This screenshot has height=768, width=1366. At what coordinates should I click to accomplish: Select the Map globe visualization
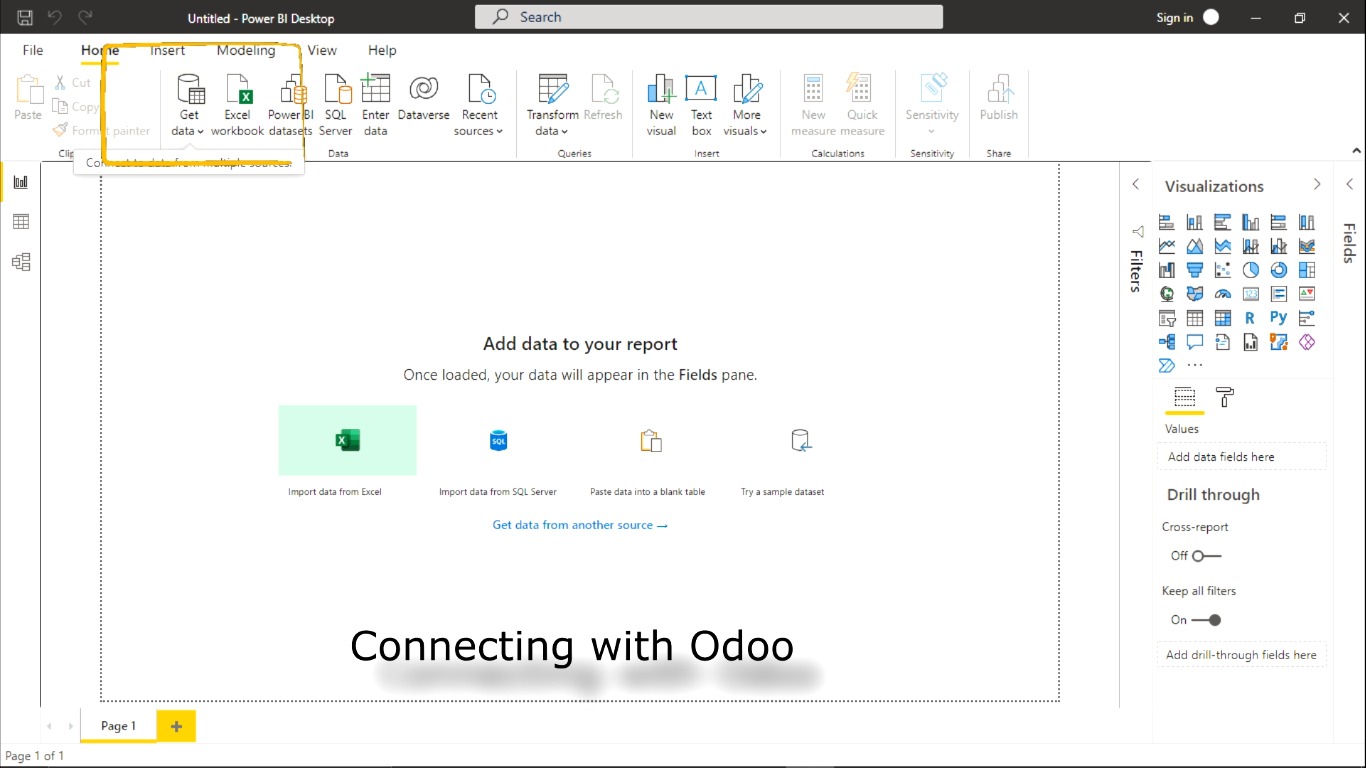tap(1167, 294)
